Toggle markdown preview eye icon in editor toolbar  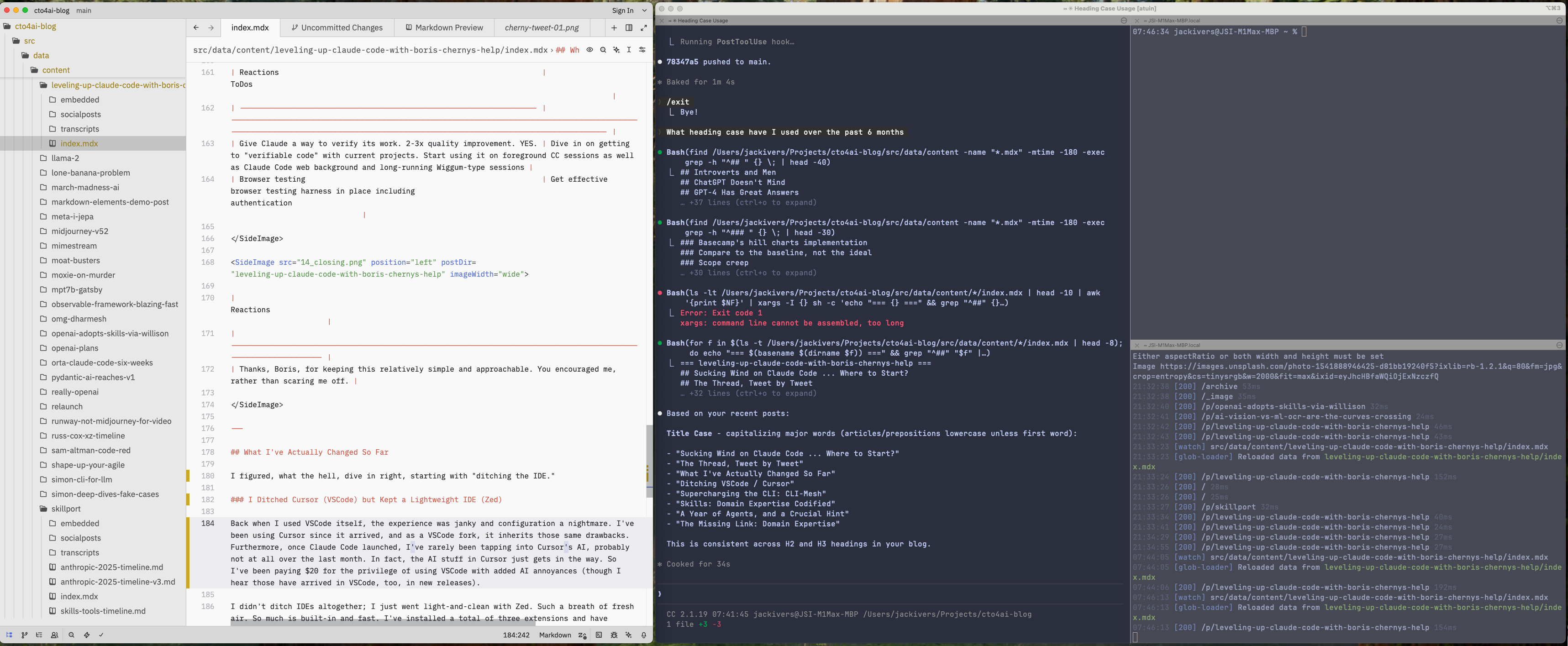pyautogui.click(x=590, y=50)
